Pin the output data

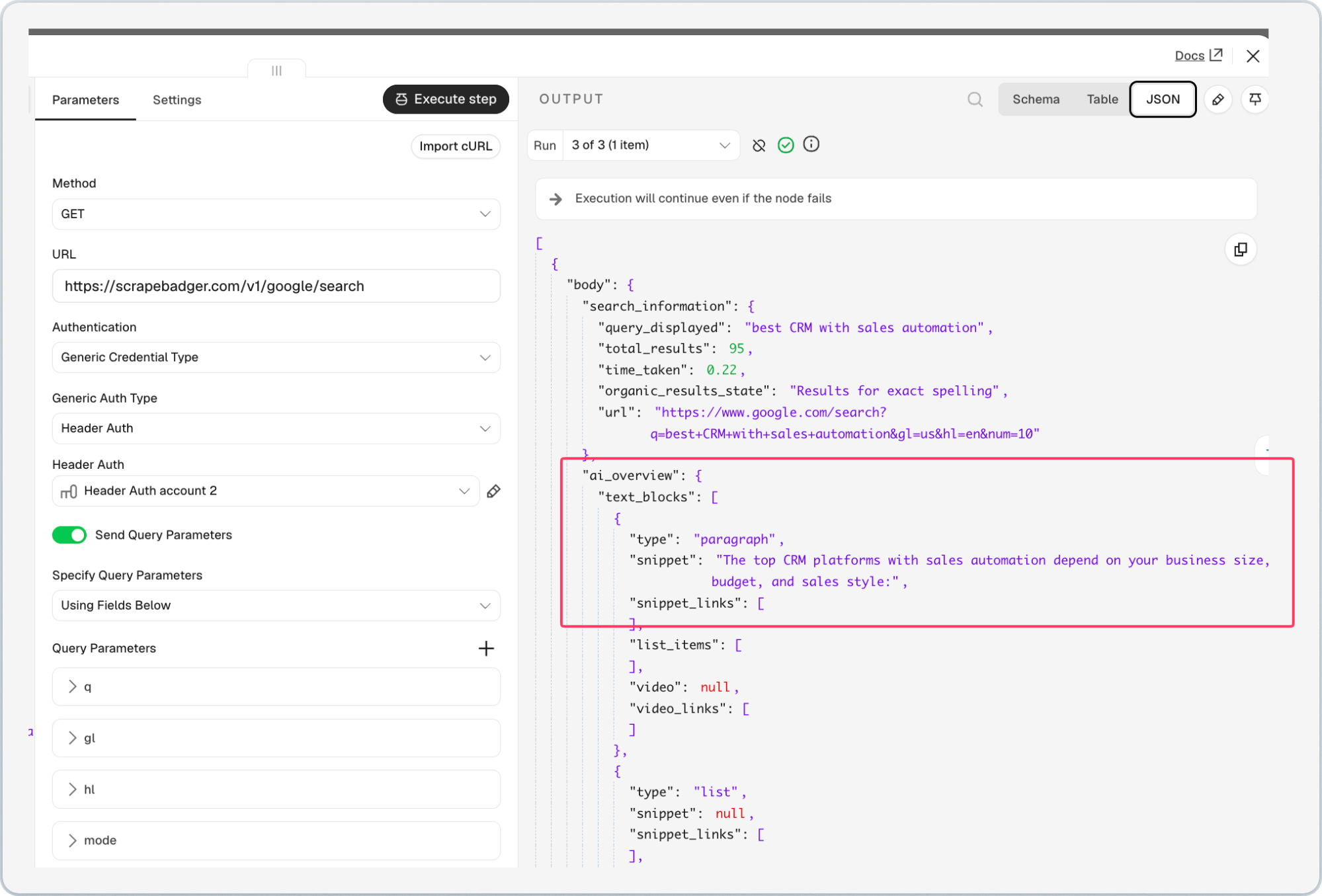pos(1255,99)
